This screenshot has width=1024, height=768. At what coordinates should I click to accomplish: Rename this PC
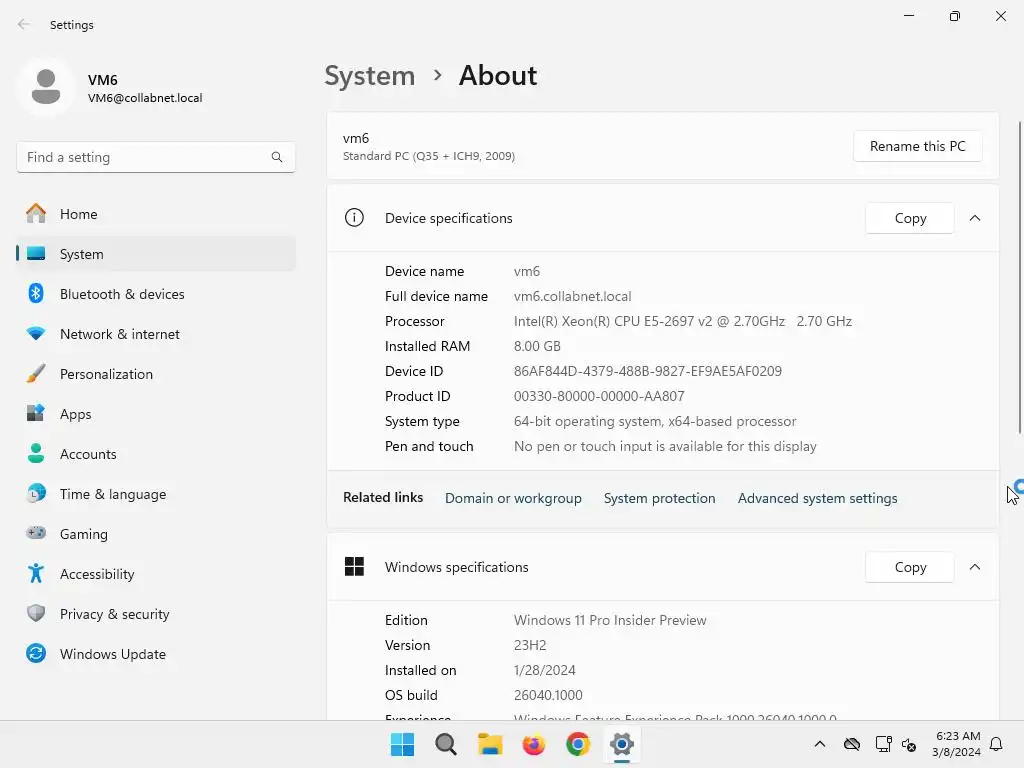[x=918, y=146]
